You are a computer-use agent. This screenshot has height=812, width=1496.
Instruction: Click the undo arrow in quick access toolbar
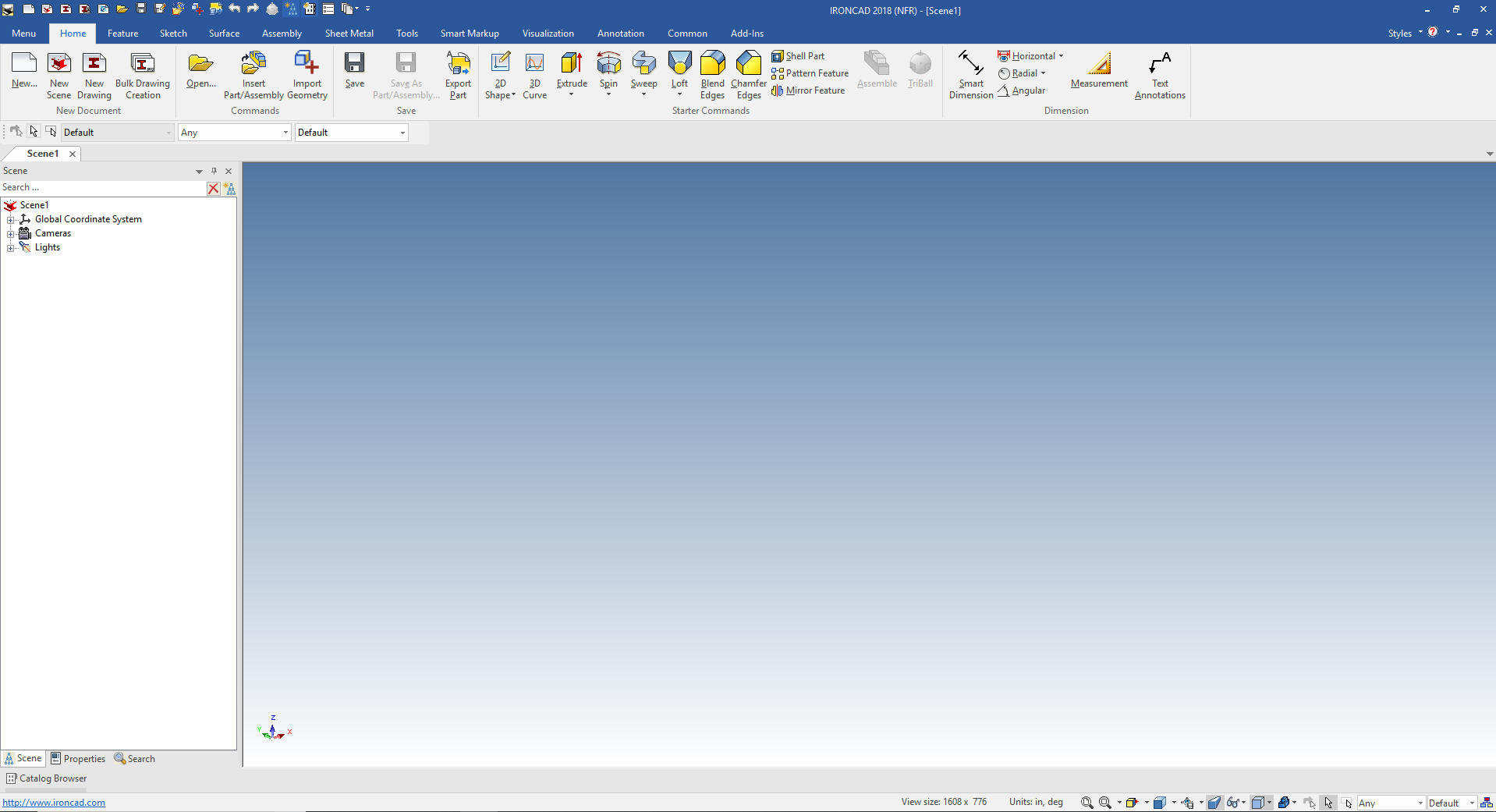point(235,9)
